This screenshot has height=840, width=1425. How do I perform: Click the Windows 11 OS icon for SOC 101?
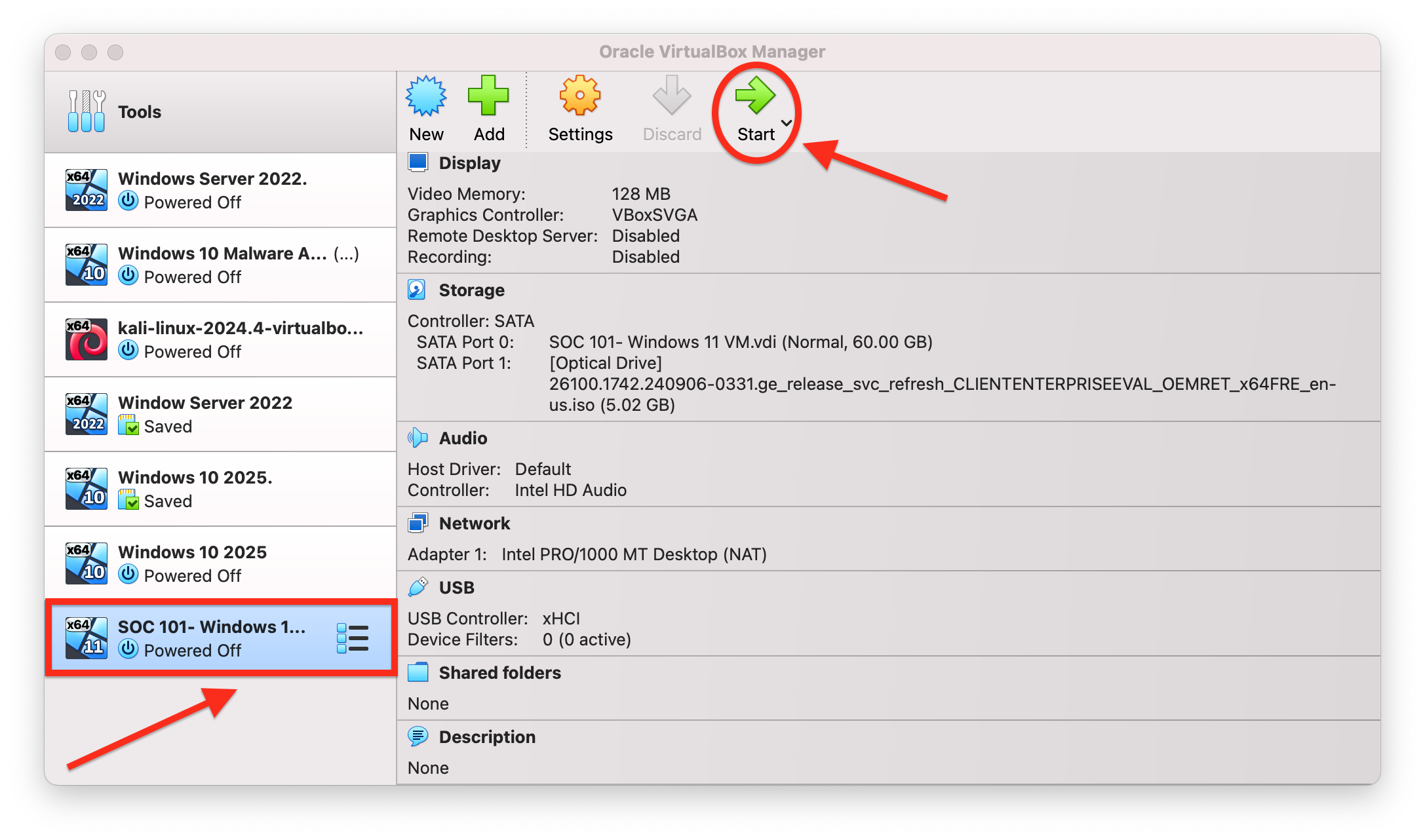coord(87,638)
